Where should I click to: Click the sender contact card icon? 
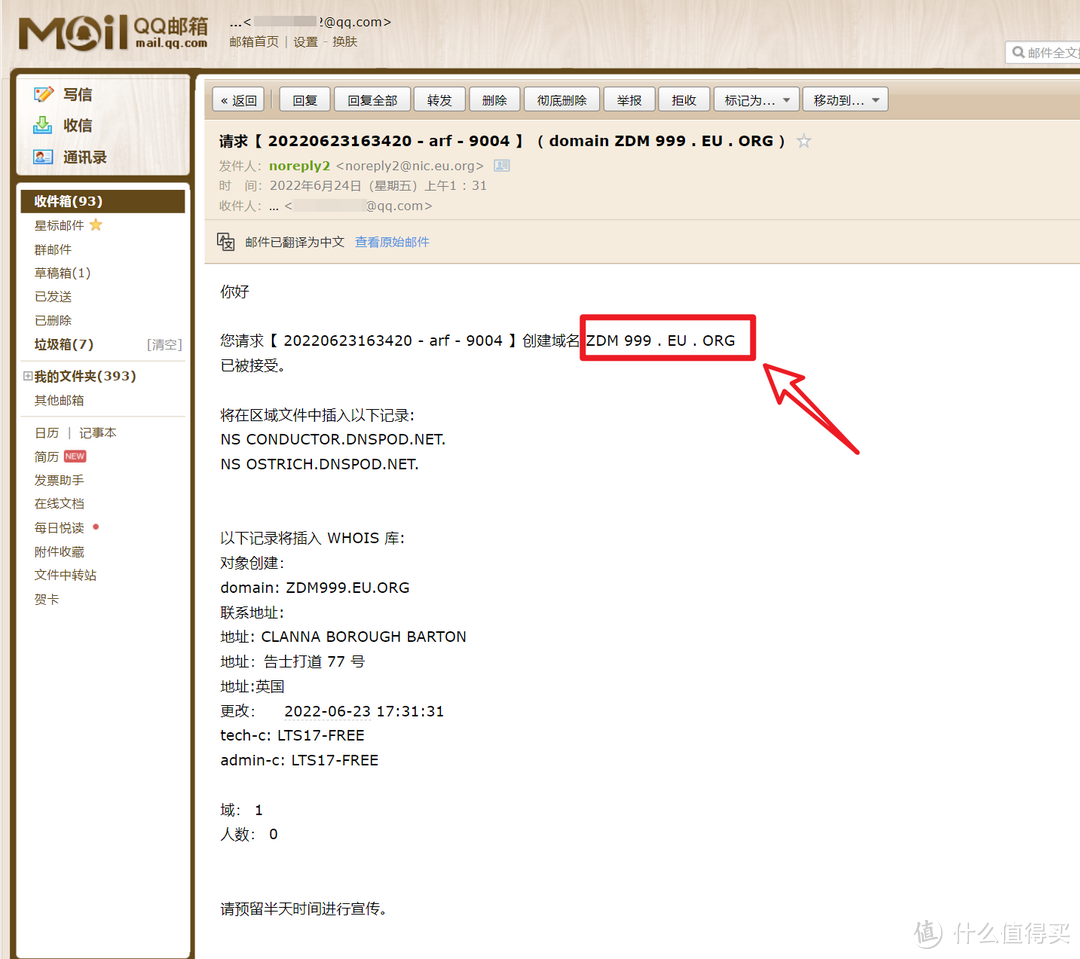pyautogui.click(x=502, y=166)
